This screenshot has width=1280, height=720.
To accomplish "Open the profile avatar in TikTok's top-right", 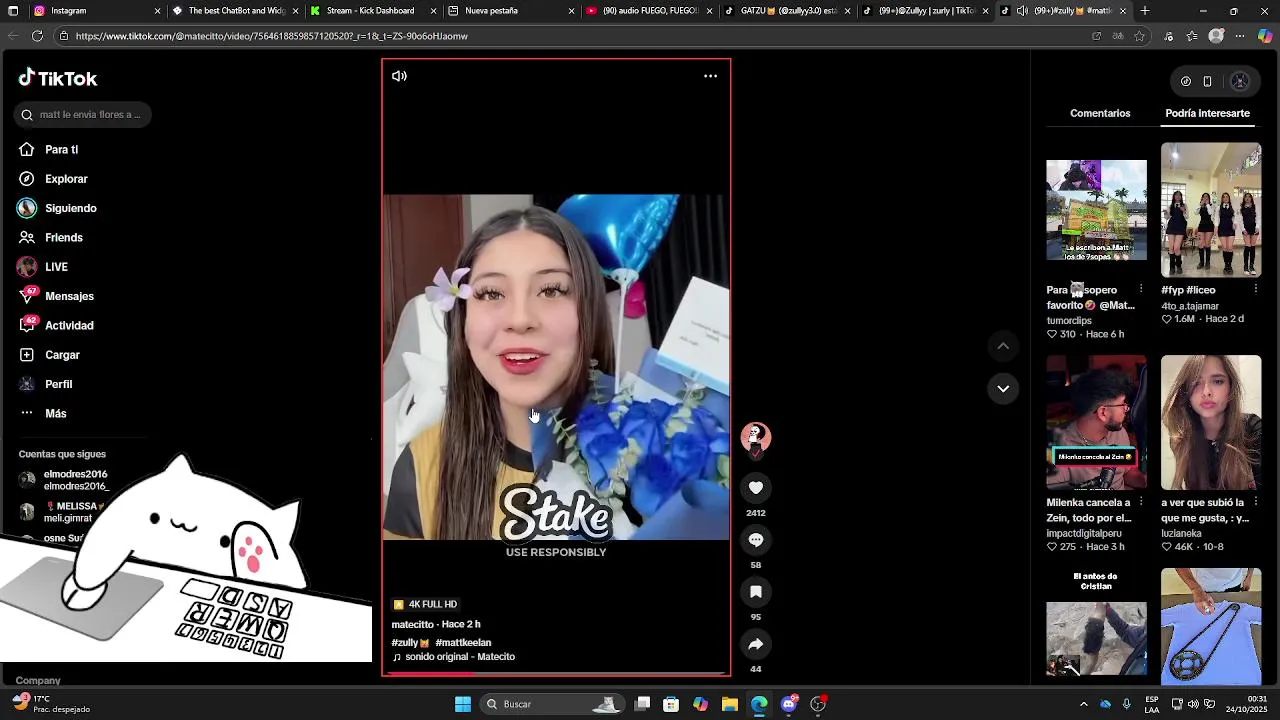I will pyautogui.click(x=1240, y=81).
